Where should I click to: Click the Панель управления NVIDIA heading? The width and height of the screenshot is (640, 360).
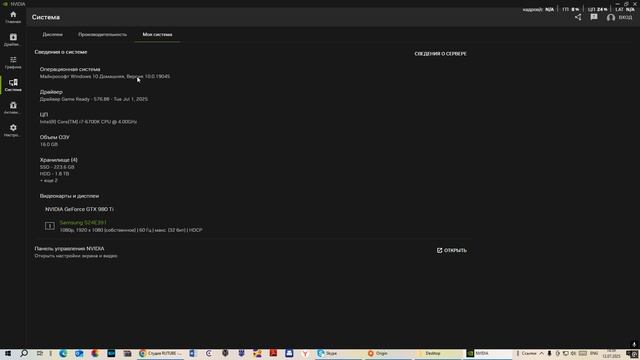[x=69, y=249]
